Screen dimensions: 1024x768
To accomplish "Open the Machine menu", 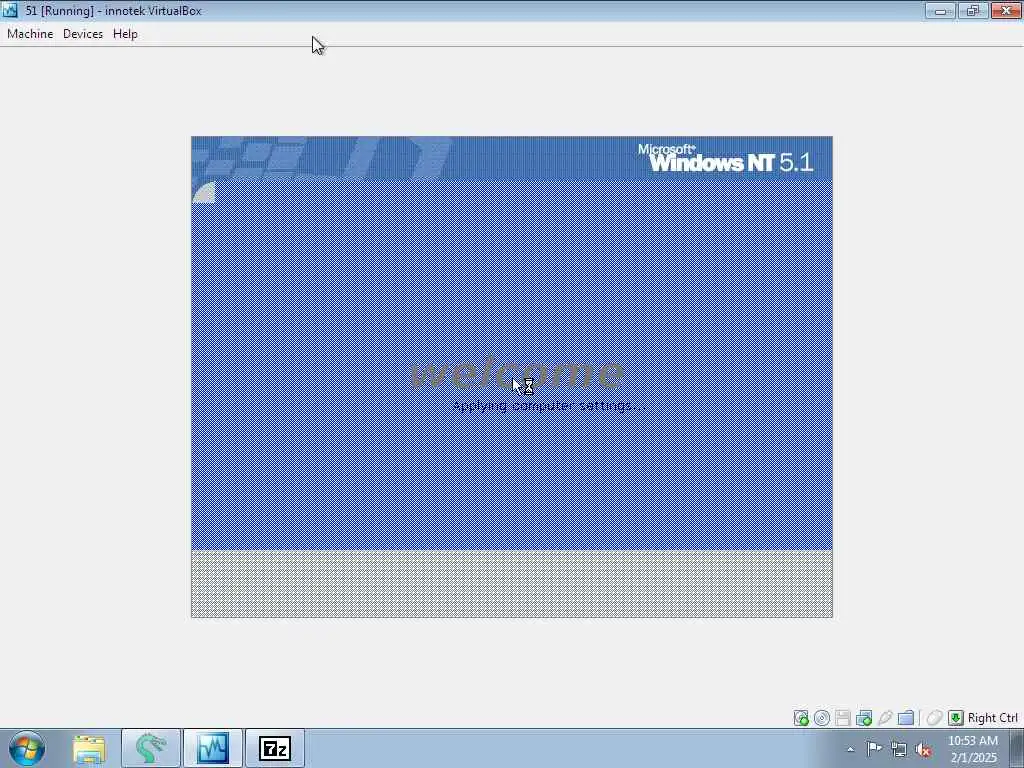I will coord(30,34).
